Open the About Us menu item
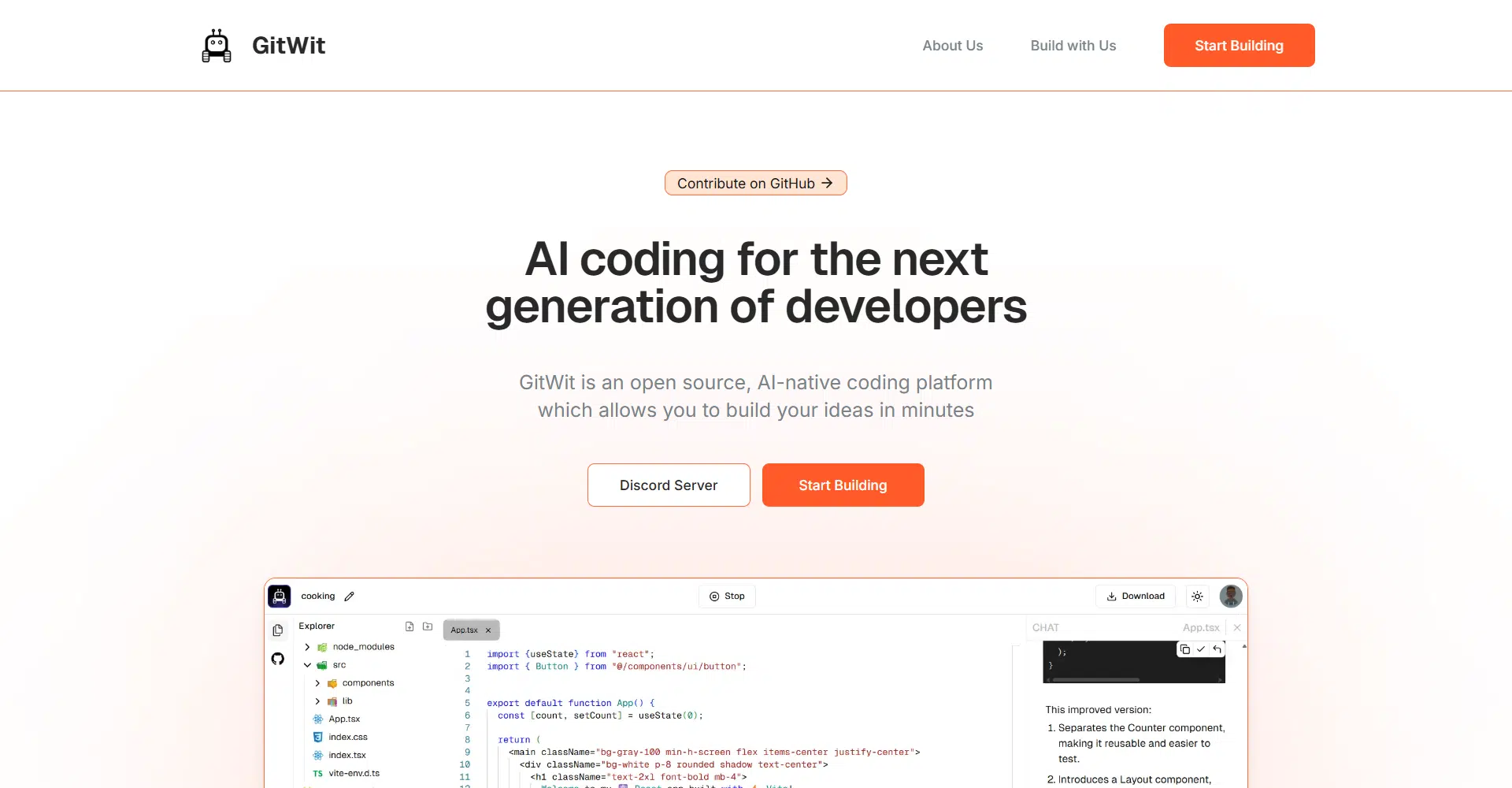 (952, 46)
